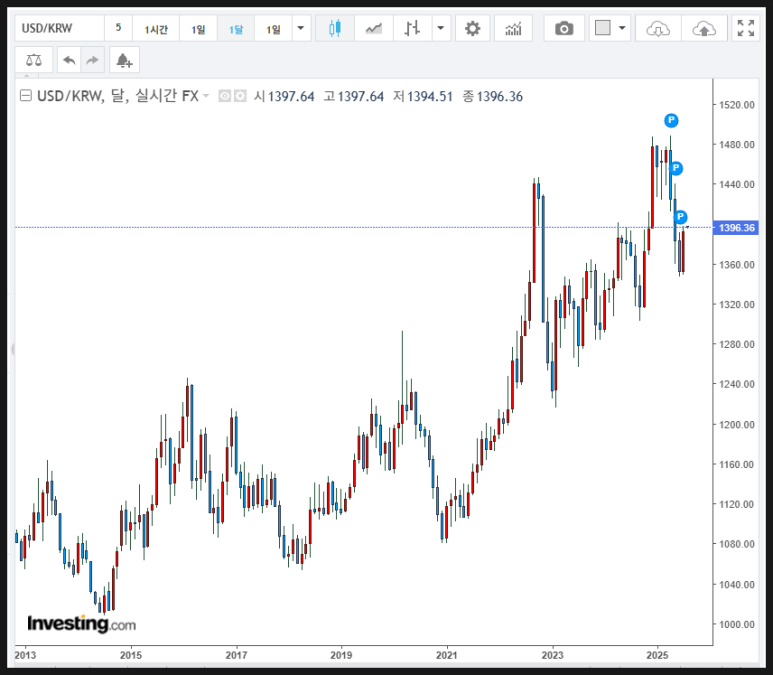Click the legend title USD/KRW, 달, 실시간 FX
Viewport: 773px width, 675px height.
pos(118,96)
